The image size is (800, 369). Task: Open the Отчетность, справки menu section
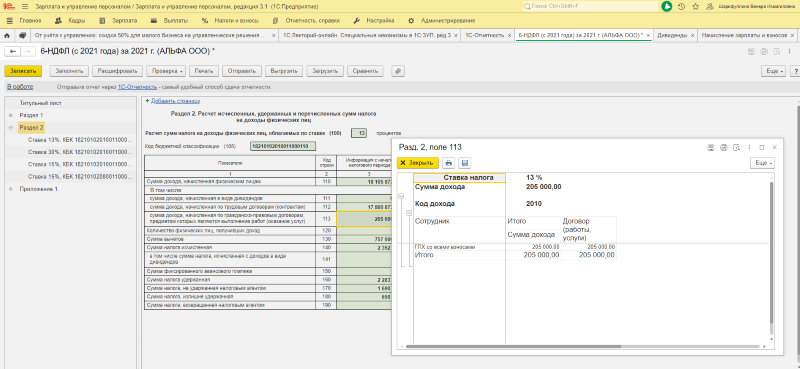(306, 21)
